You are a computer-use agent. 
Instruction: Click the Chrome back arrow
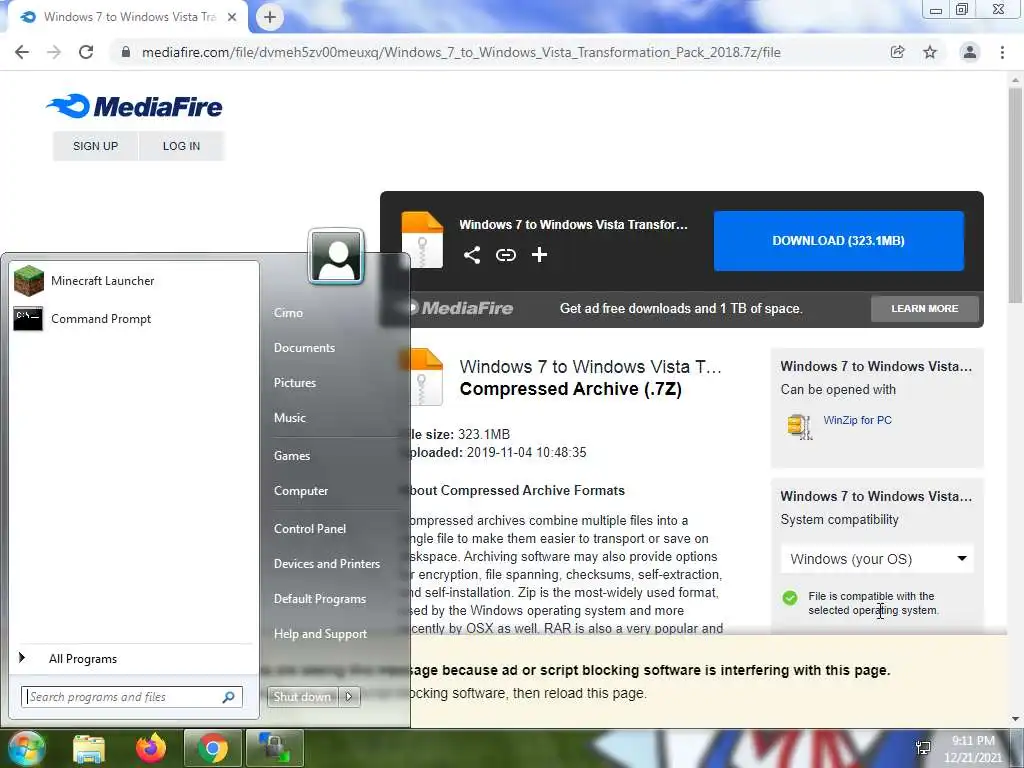coord(22,52)
